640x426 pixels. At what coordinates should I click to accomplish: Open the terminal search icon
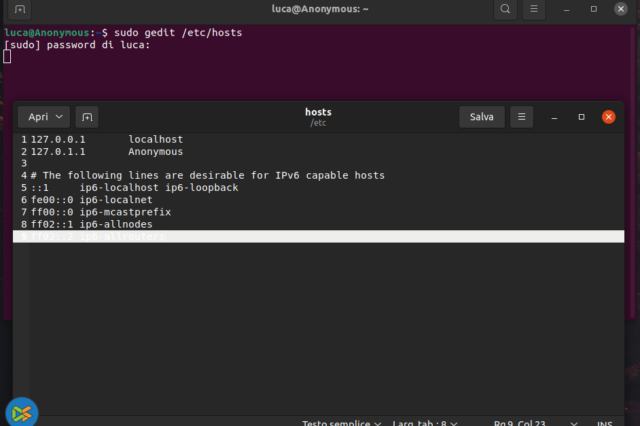(506, 9)
